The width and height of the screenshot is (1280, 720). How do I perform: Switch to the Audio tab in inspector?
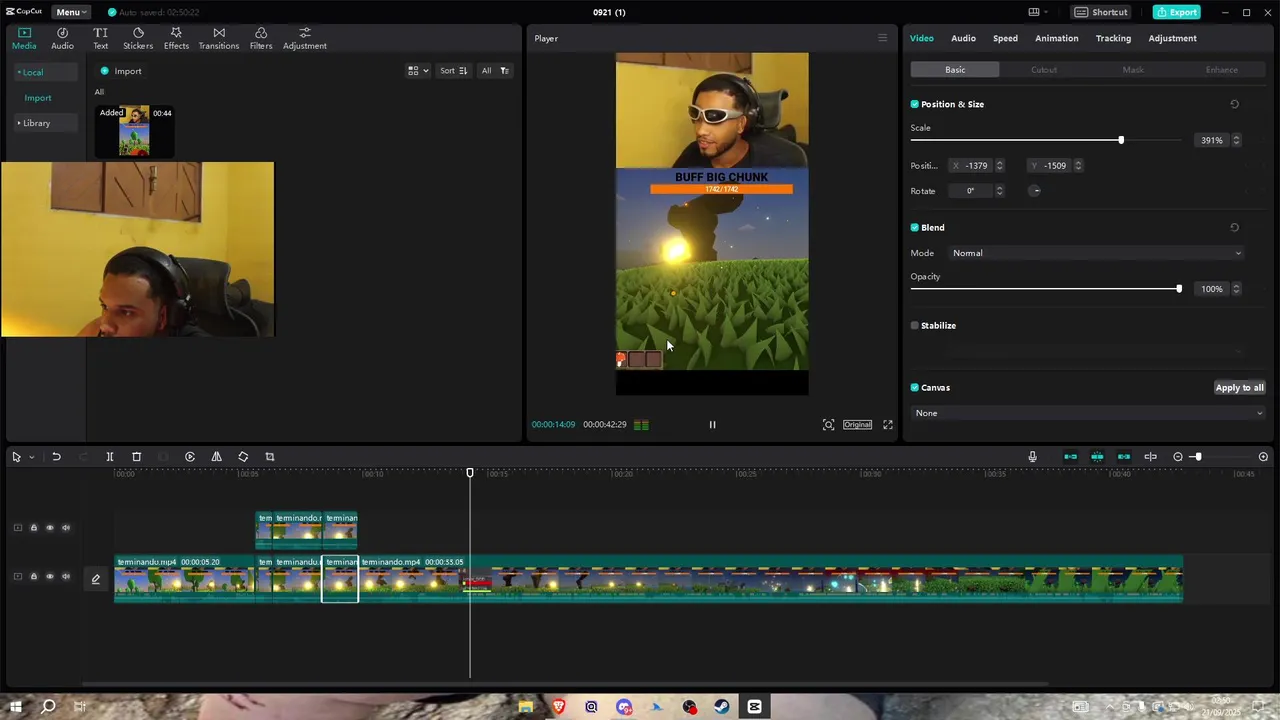point(963,38)
